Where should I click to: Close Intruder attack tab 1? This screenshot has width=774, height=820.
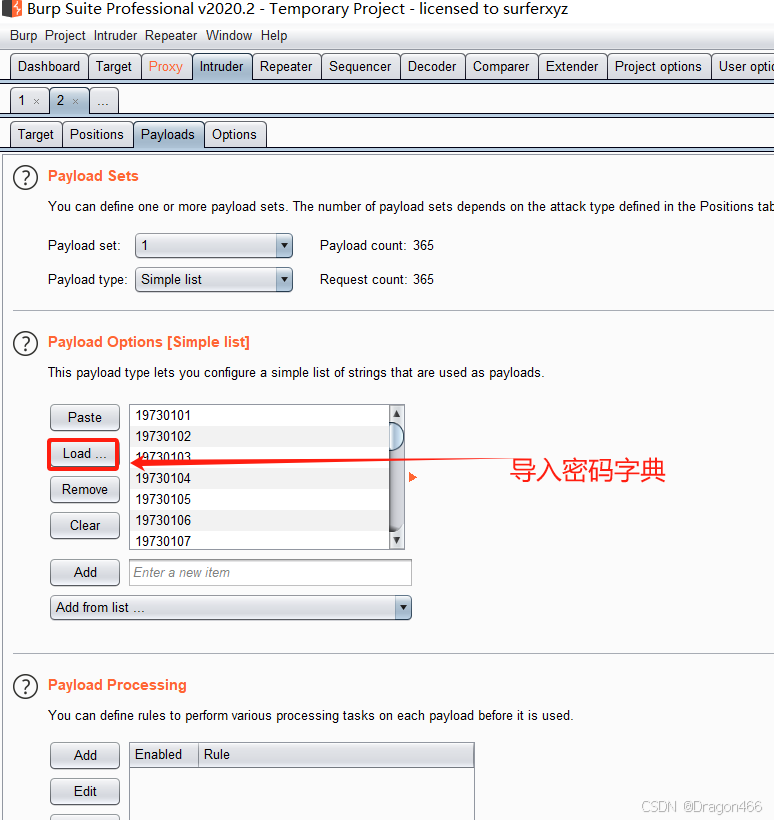[x=37, y=101]
